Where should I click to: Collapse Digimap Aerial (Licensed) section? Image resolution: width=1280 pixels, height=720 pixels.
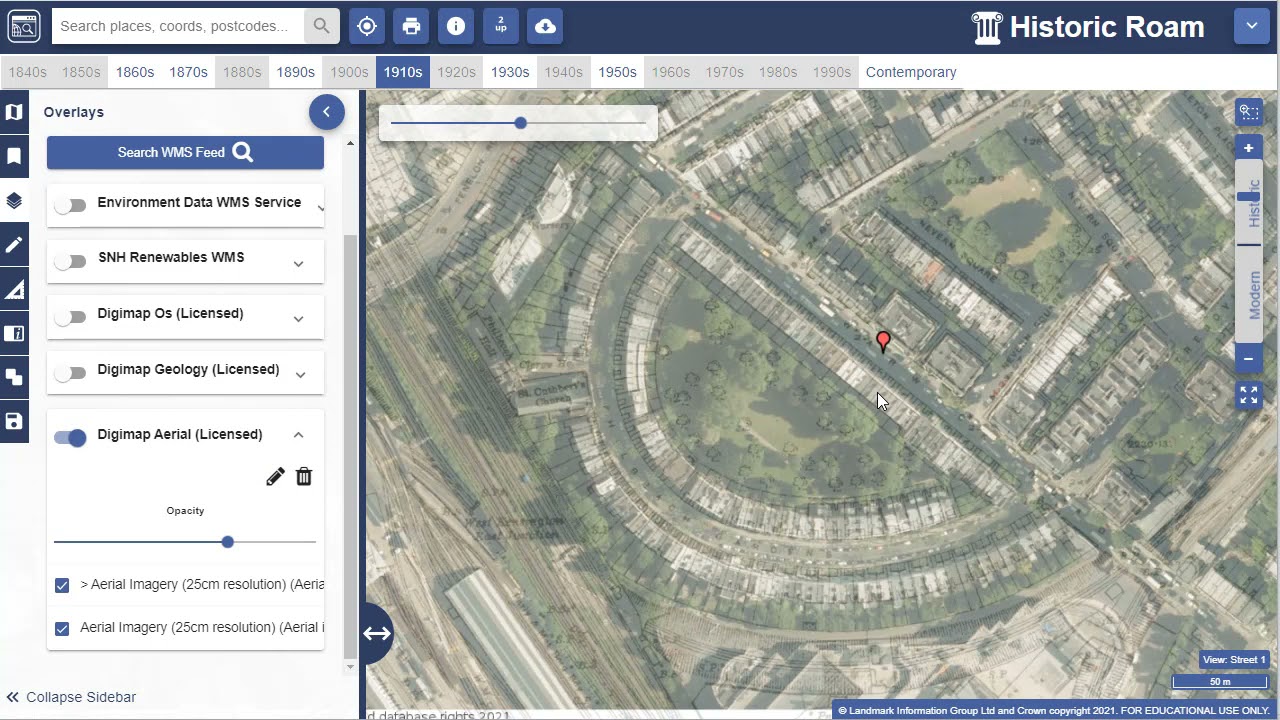298,434
